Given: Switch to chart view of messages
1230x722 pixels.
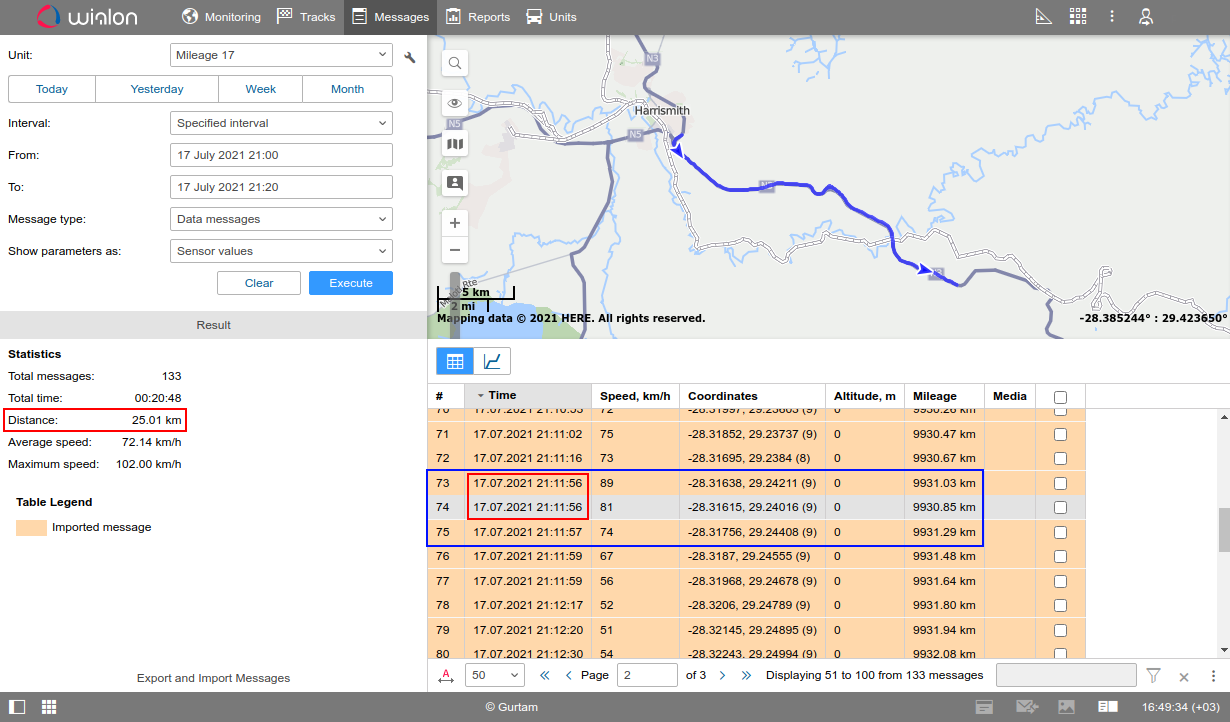Looking at the screenshot, I should click(x=492, y=361).
